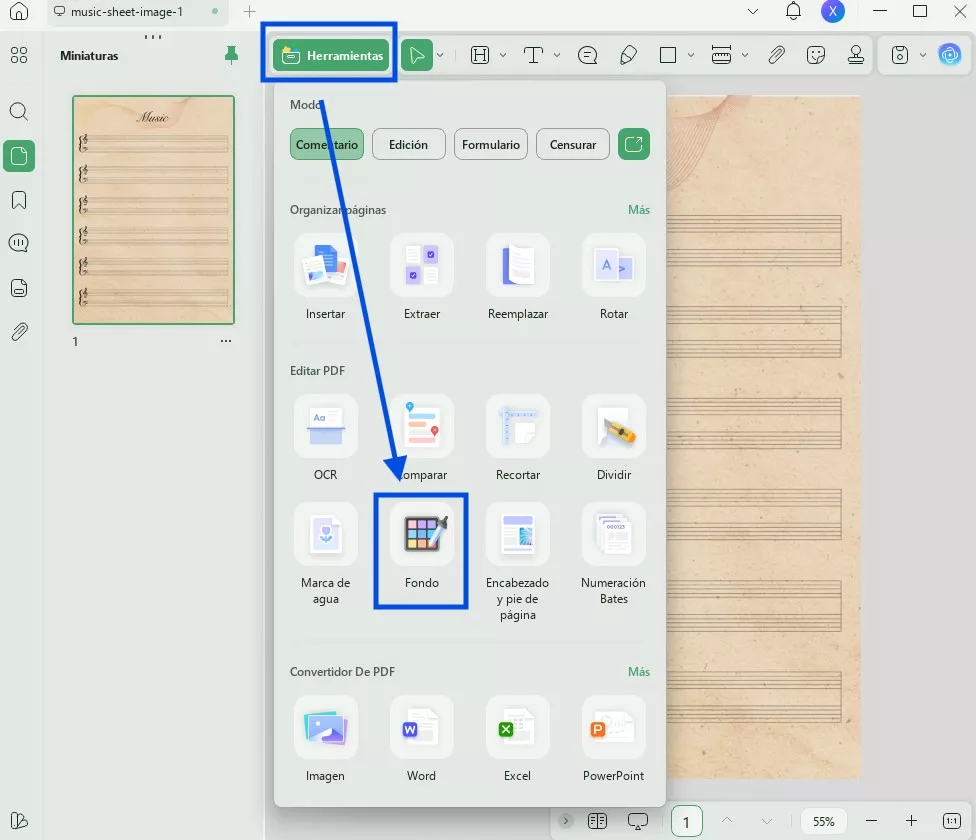Go to the home screen icon
Screen dimensions: 976x840
(19, 11)
